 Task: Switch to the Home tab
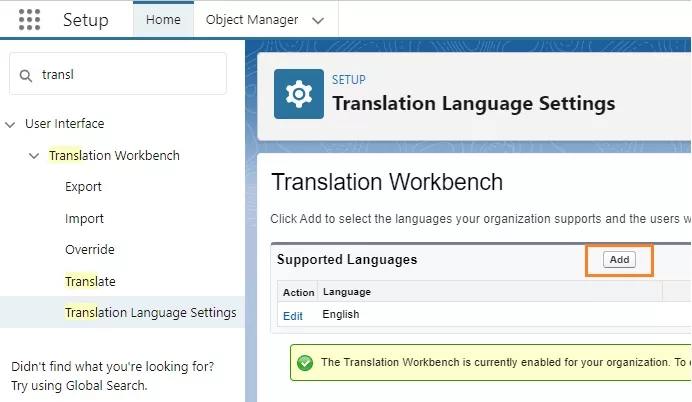pyautogui.click(x=163, y=20)
